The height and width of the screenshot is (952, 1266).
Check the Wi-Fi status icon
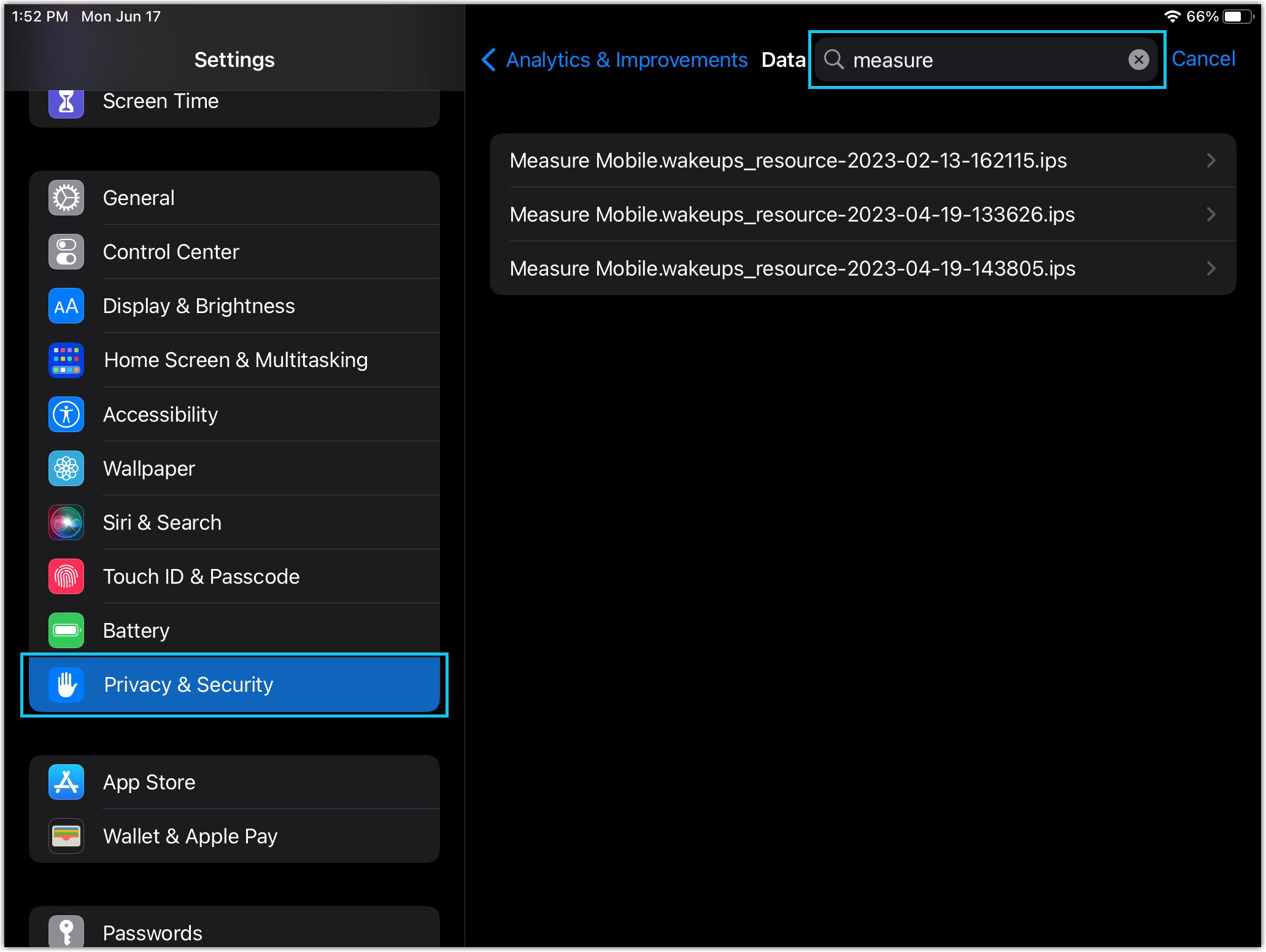1172,17
